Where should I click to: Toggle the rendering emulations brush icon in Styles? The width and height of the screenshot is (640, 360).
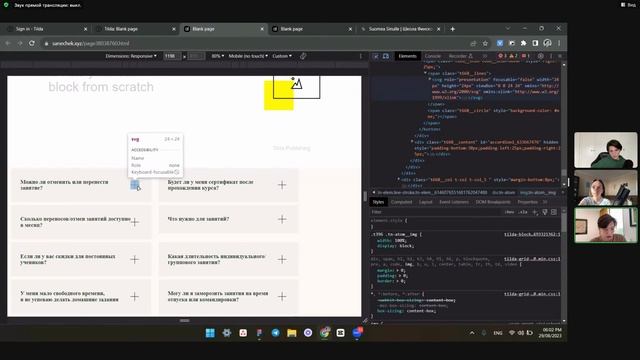coord(544,212)
